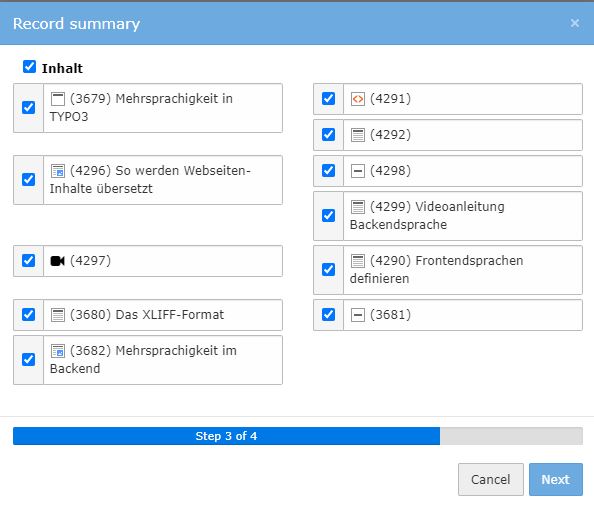
Task: Close the Record summary dialog
Action: 575,23
